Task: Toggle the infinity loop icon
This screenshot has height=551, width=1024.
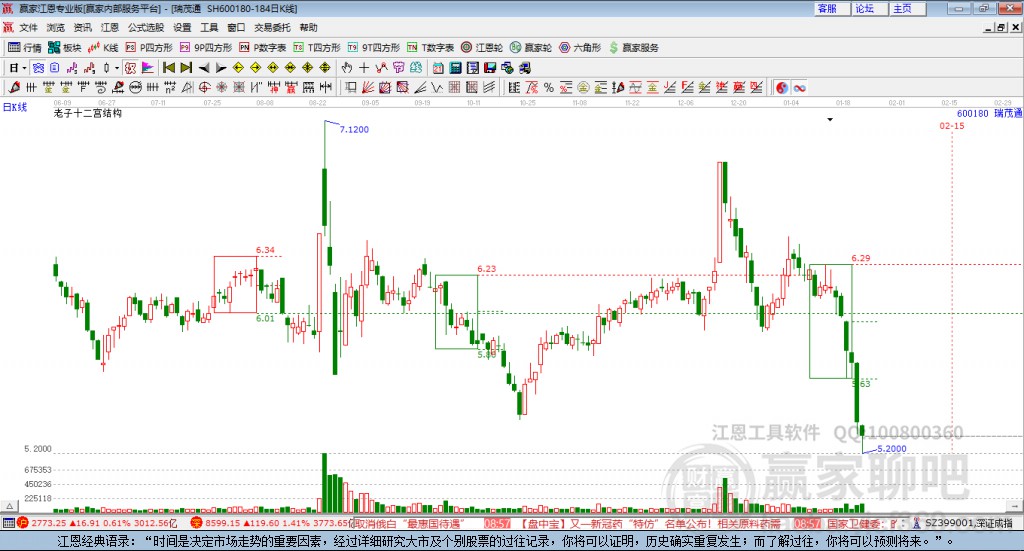Action: pyautogui.click(x=799, y=87)
